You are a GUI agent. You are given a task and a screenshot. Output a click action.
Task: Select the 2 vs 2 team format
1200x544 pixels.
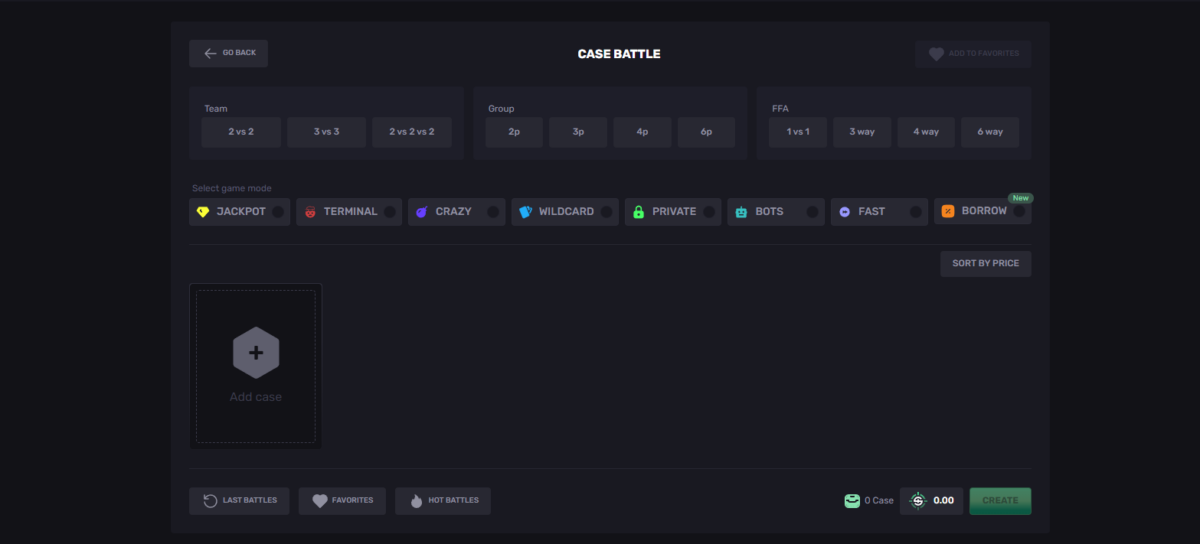(241, 132)
